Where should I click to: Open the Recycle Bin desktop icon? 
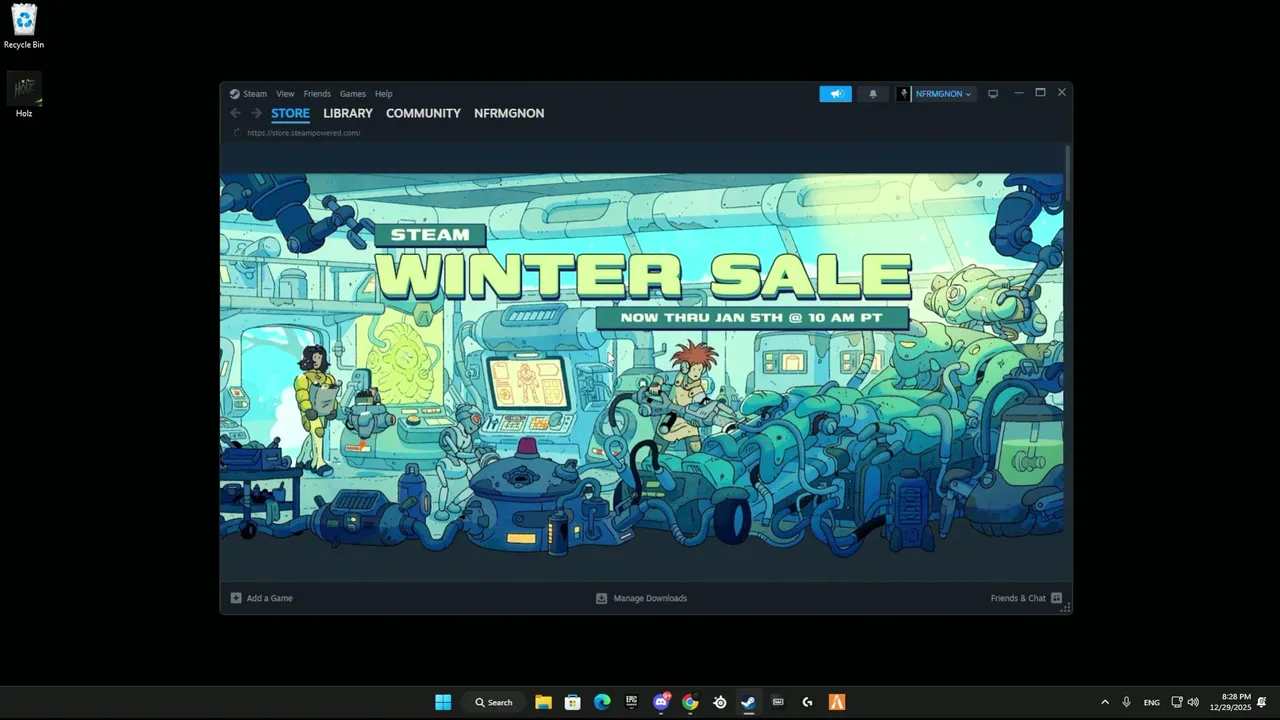click(24, 26)
